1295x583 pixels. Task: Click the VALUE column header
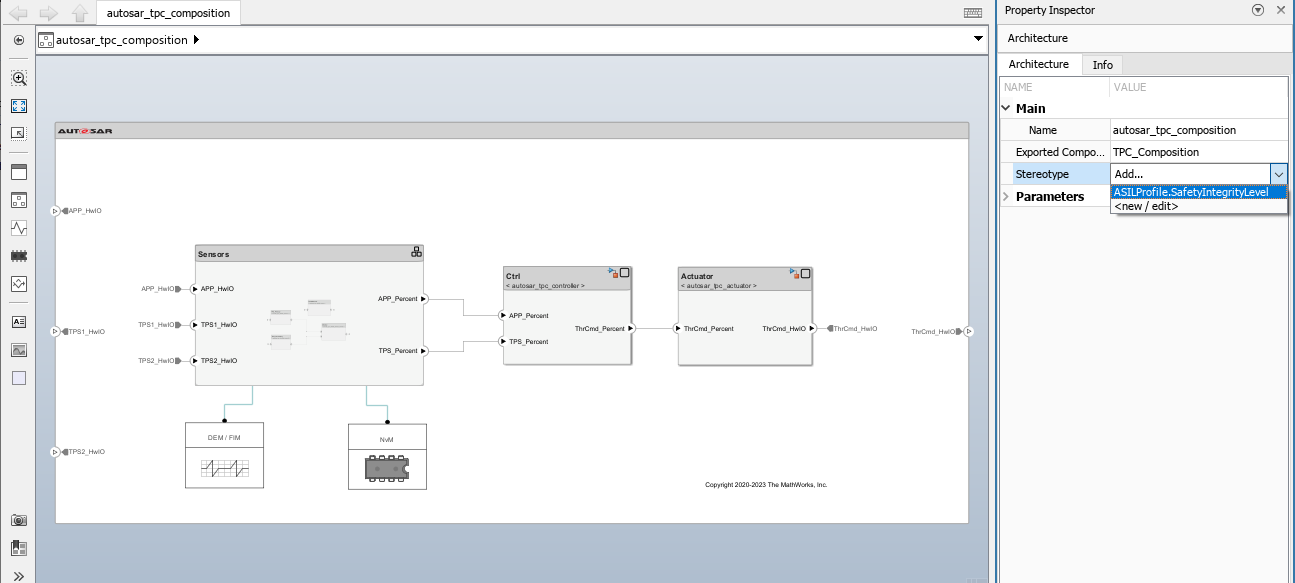point(1130,87)
